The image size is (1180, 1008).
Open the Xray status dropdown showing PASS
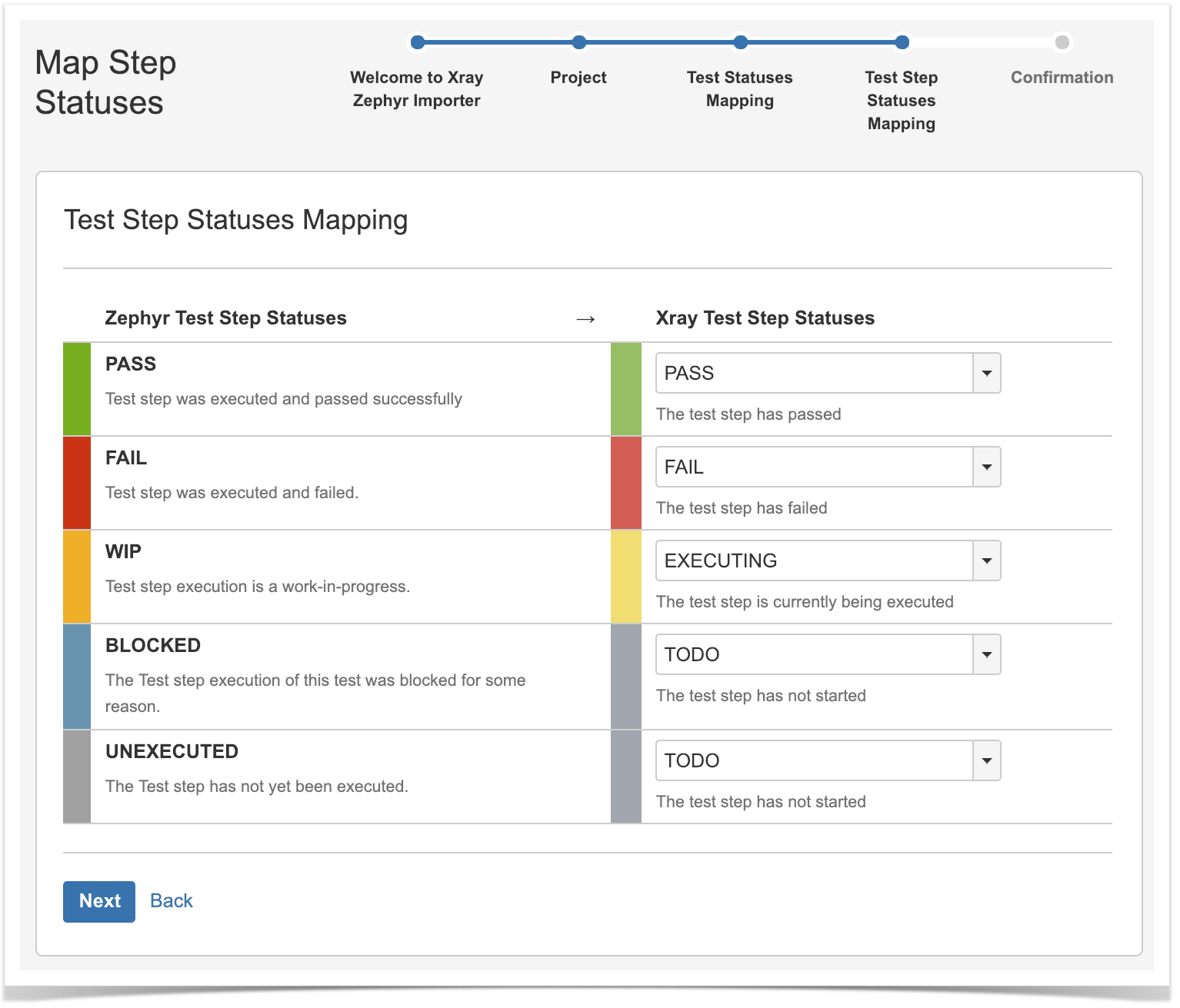[x=828, y=373]
